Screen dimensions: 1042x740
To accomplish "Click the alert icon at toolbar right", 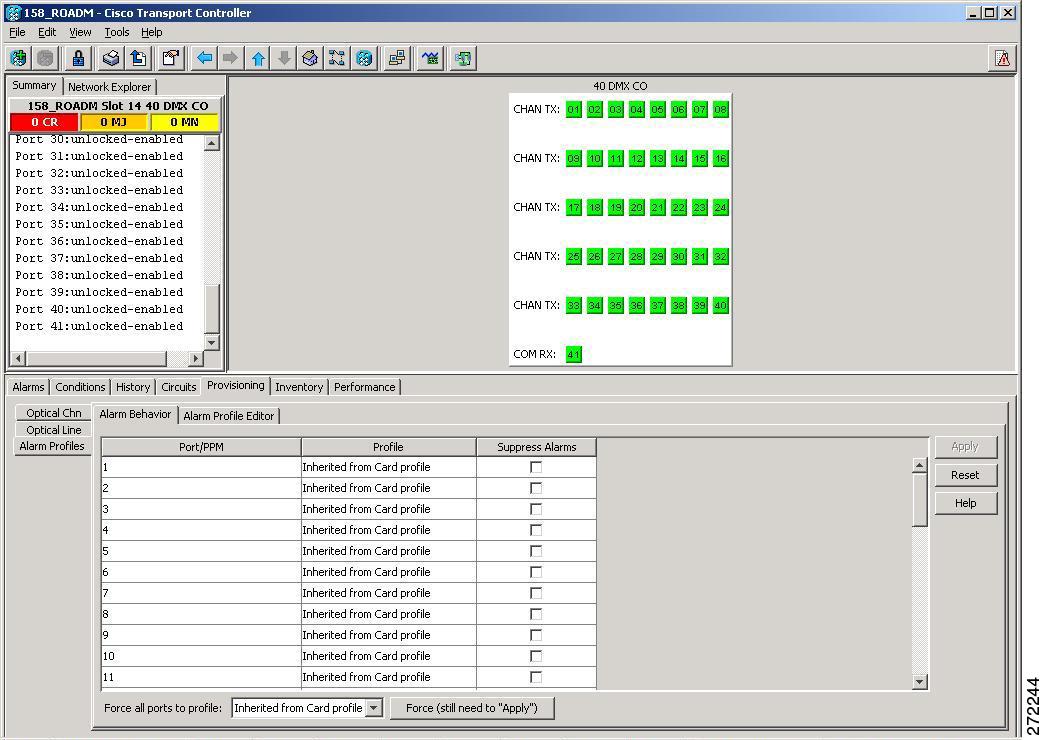I will [x=1002, y=58].
